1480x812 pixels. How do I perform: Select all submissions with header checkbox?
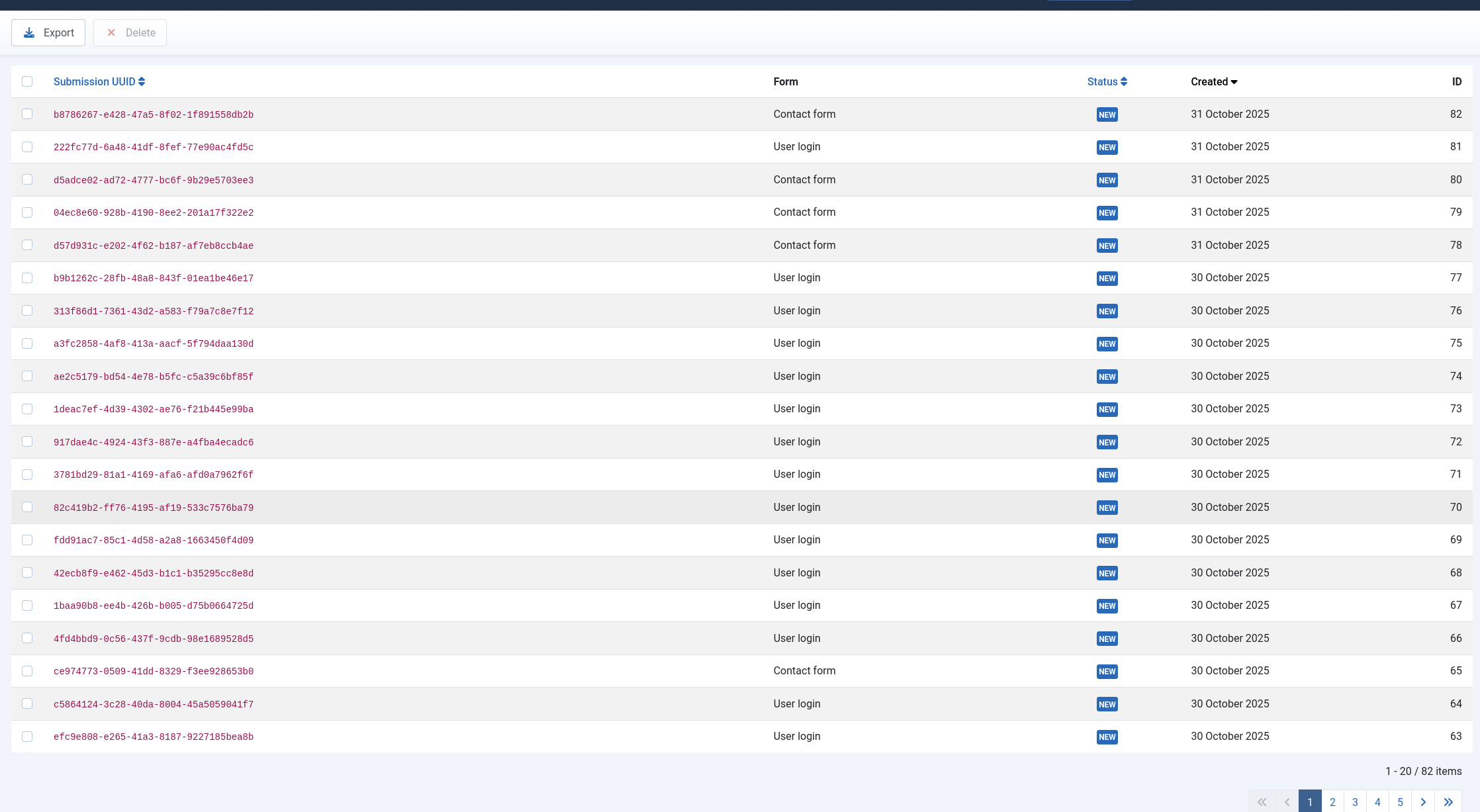[x=27, y=81]
